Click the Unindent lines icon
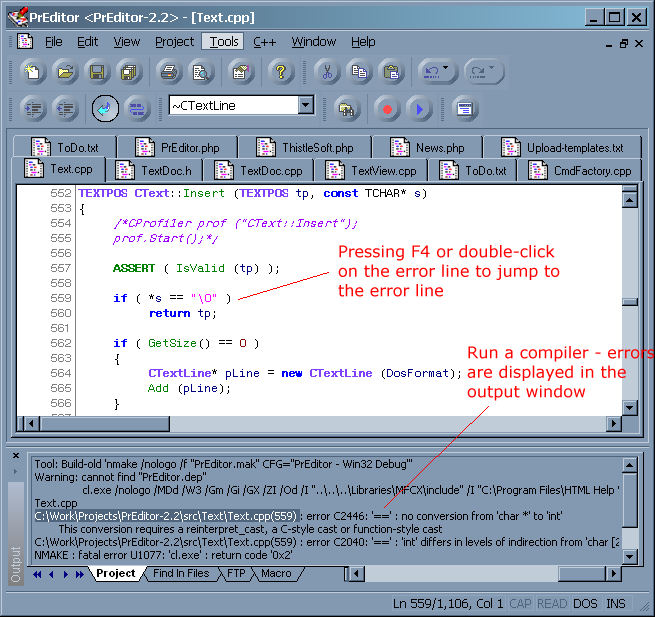The height and width of the screenshot is (617, 655). coord(65,109)
